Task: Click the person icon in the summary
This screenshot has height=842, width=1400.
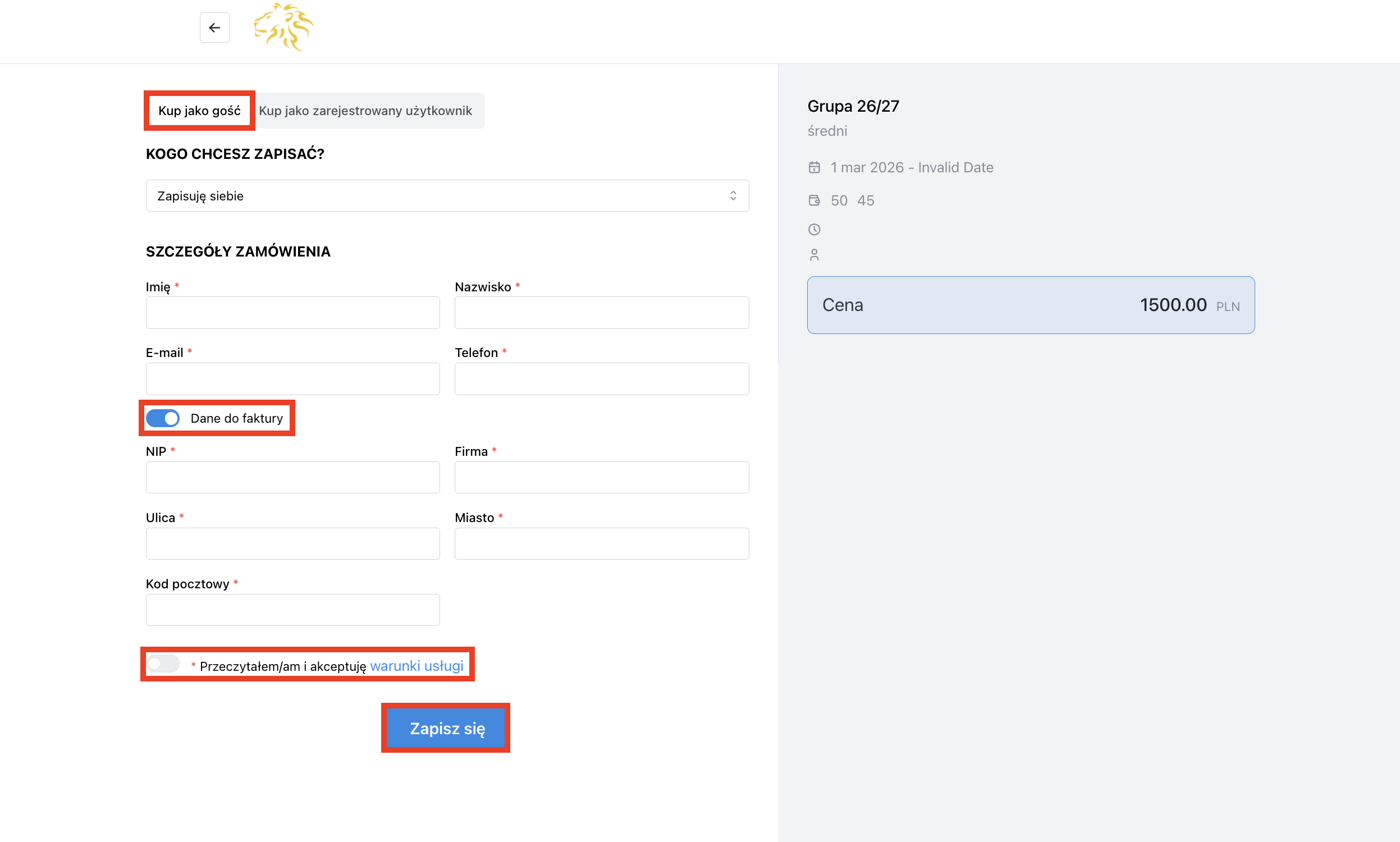Action: click(x=814, y=255)
